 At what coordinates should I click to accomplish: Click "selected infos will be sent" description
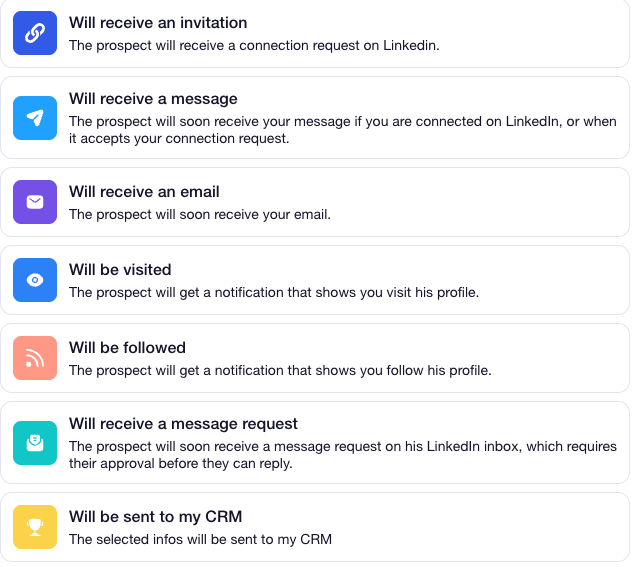tap(200, 539)
